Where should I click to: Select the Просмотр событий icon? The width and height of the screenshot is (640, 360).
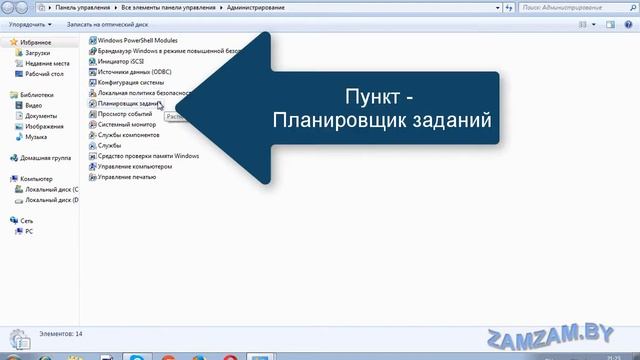[x=93, y=114]
